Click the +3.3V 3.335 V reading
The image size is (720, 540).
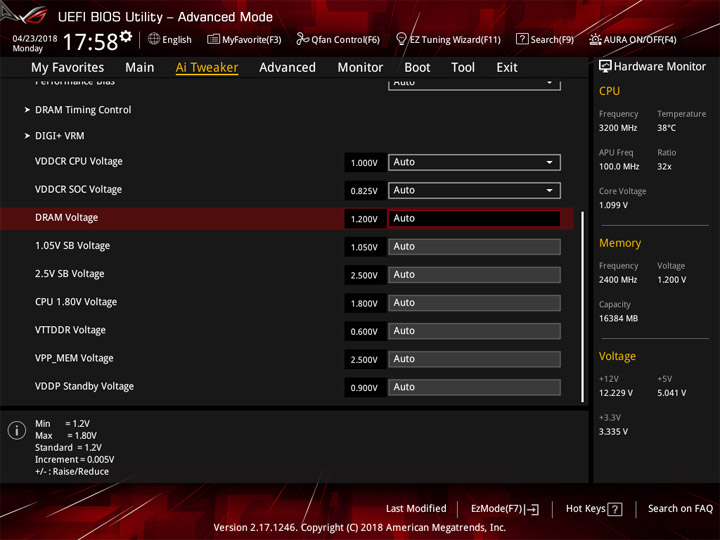point(613,432)
